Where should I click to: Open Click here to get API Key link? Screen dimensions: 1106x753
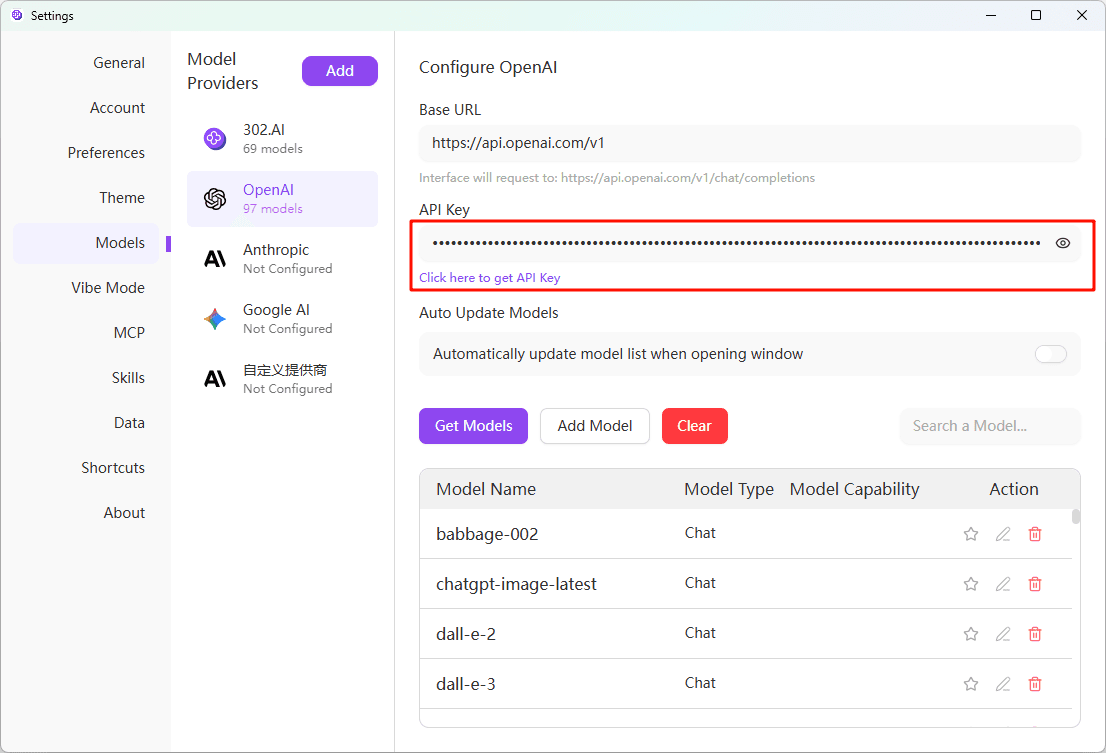[489, 277]
